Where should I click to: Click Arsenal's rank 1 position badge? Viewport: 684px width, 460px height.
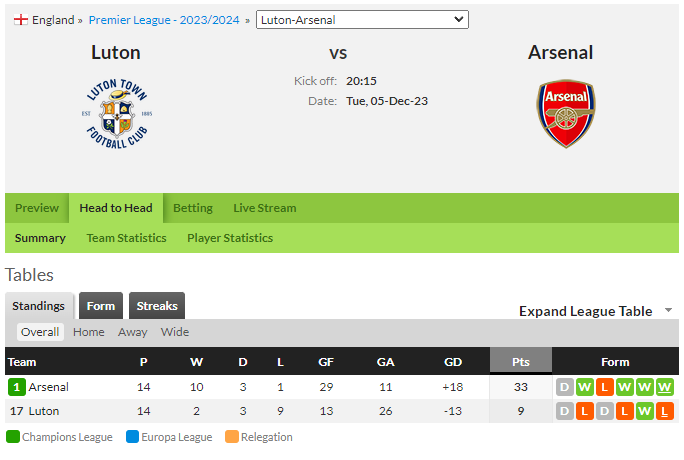click(x=17, y=387)
